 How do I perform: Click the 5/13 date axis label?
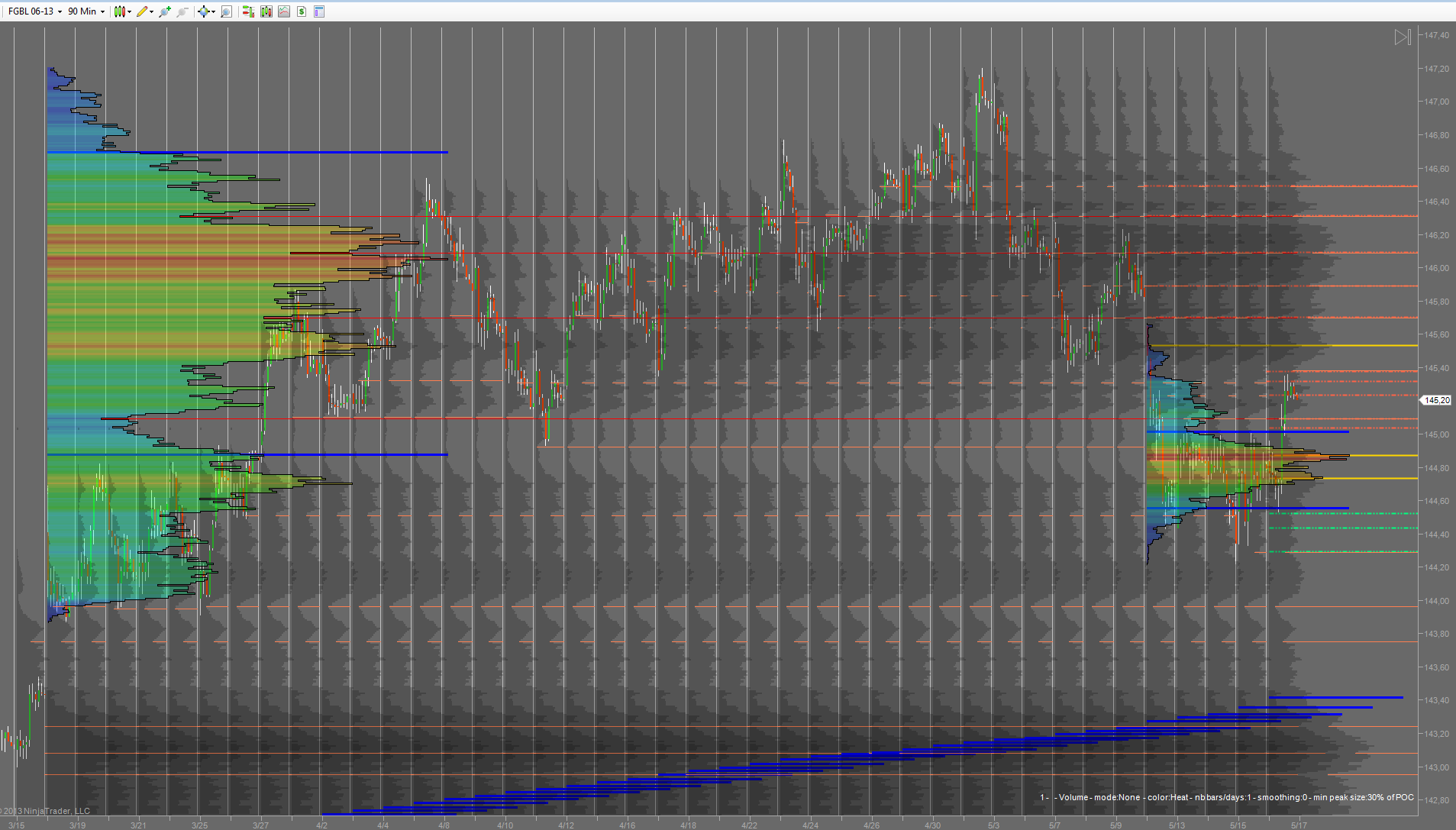tap(1177, 825)
